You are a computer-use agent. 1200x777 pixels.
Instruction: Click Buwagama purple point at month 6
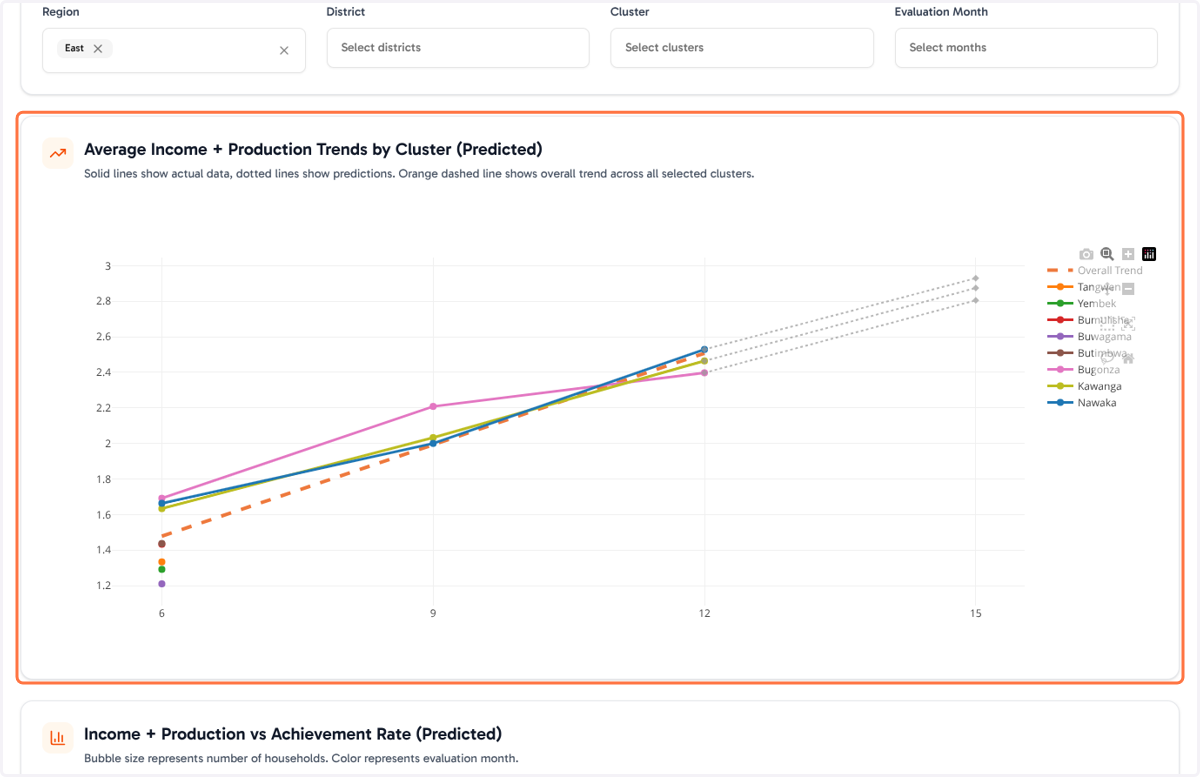(162, 583)
